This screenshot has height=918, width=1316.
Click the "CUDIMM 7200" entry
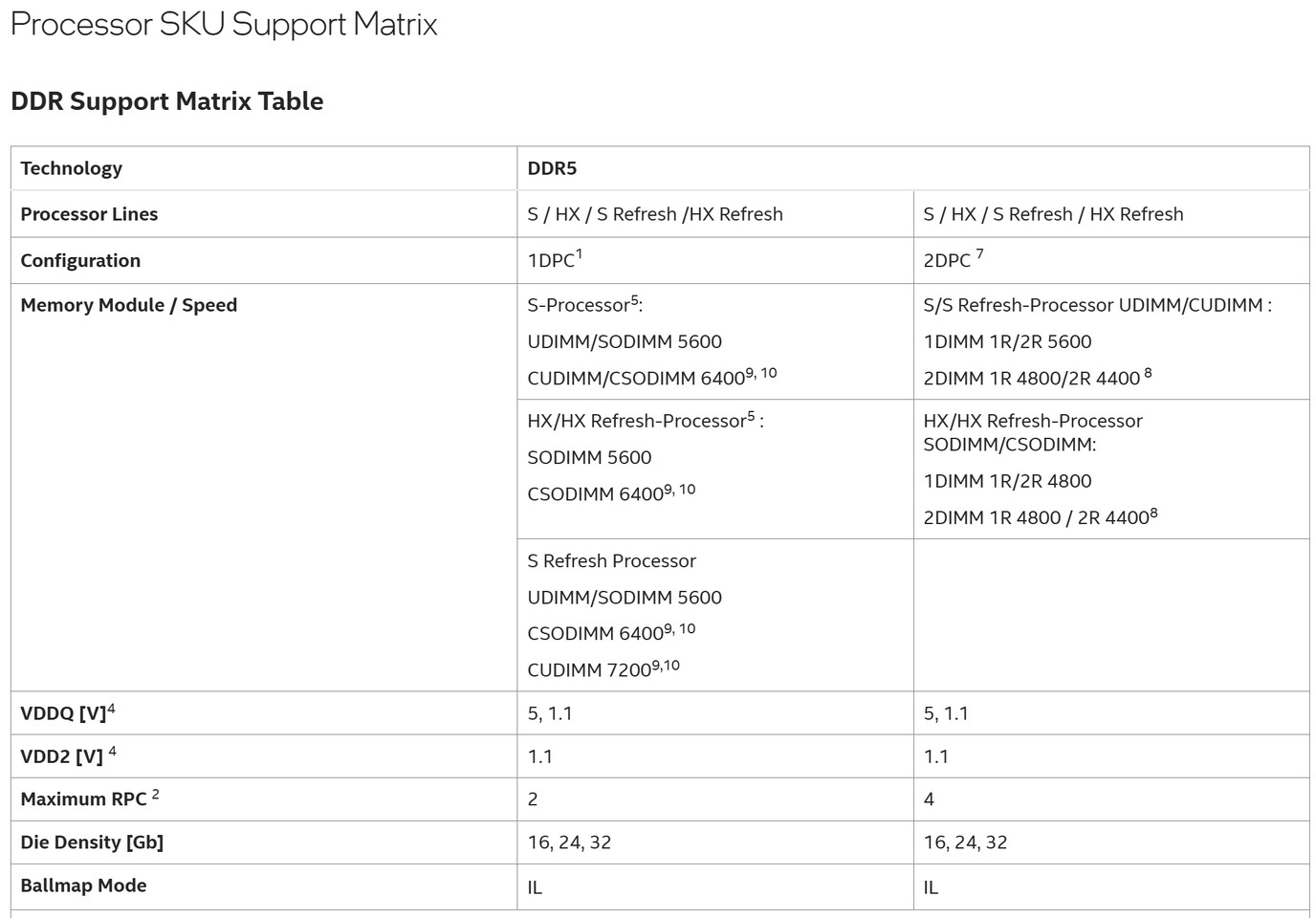589,670
